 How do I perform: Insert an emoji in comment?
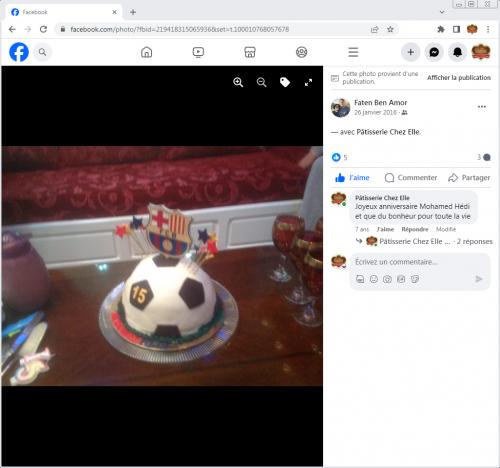click(374, 279)
